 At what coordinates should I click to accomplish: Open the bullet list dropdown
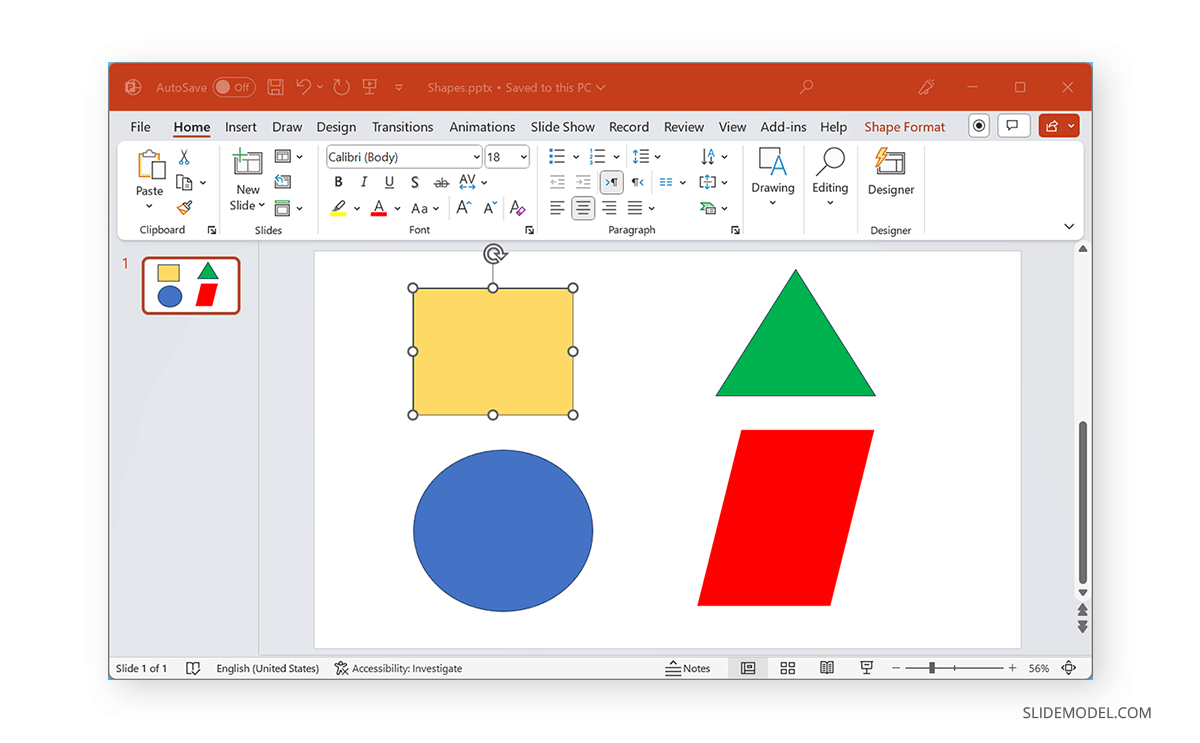click(x=575, y=157)
